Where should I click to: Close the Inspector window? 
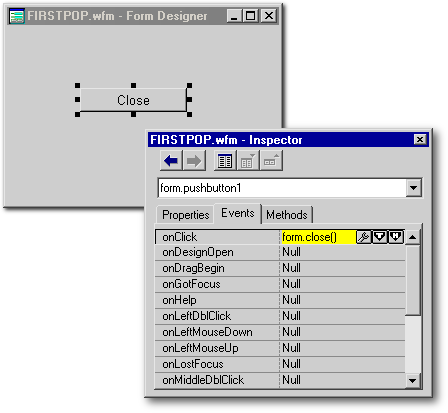(x=420, y=139)
